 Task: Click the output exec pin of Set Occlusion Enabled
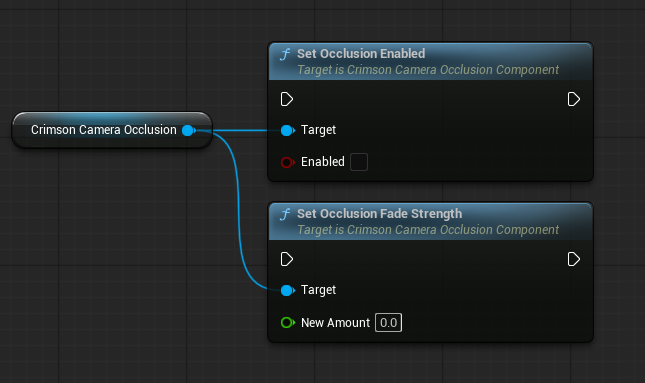pos(573,99)
